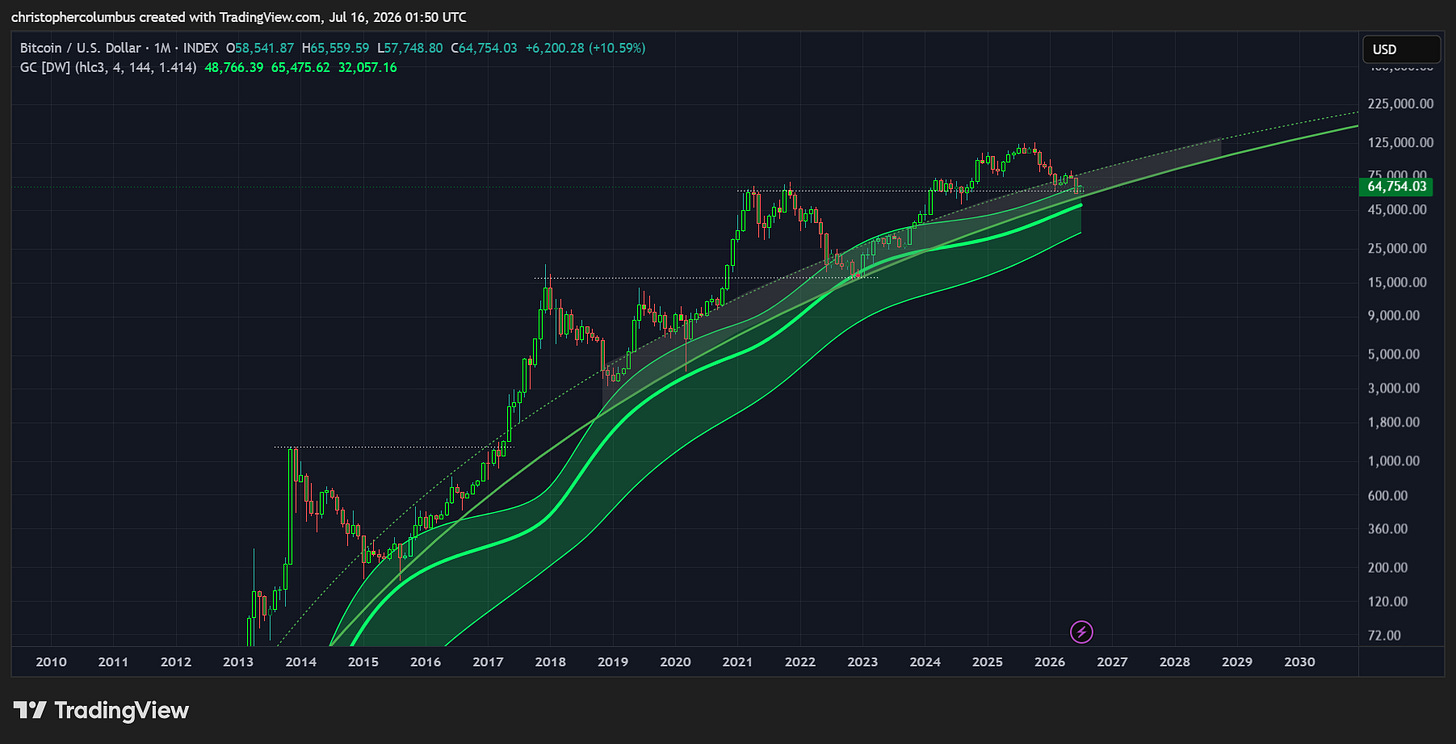Click the purple lightning bolt icon on the chart

click(1081, 631)
